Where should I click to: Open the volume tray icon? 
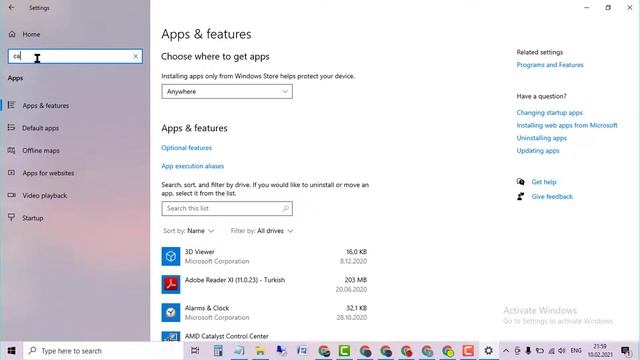(562, 351)
